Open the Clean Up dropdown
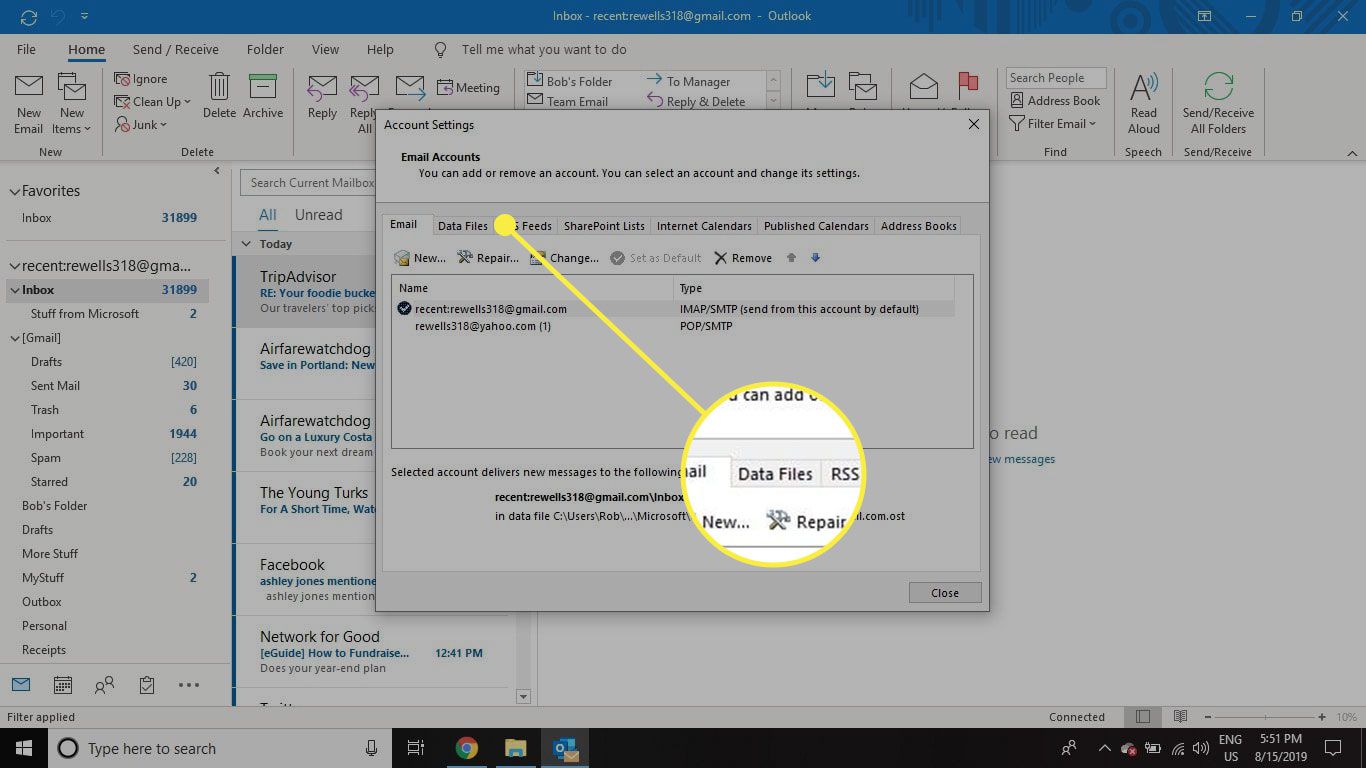The width and height of the screenshot is (1366, 768). click(x=153, y=102)
